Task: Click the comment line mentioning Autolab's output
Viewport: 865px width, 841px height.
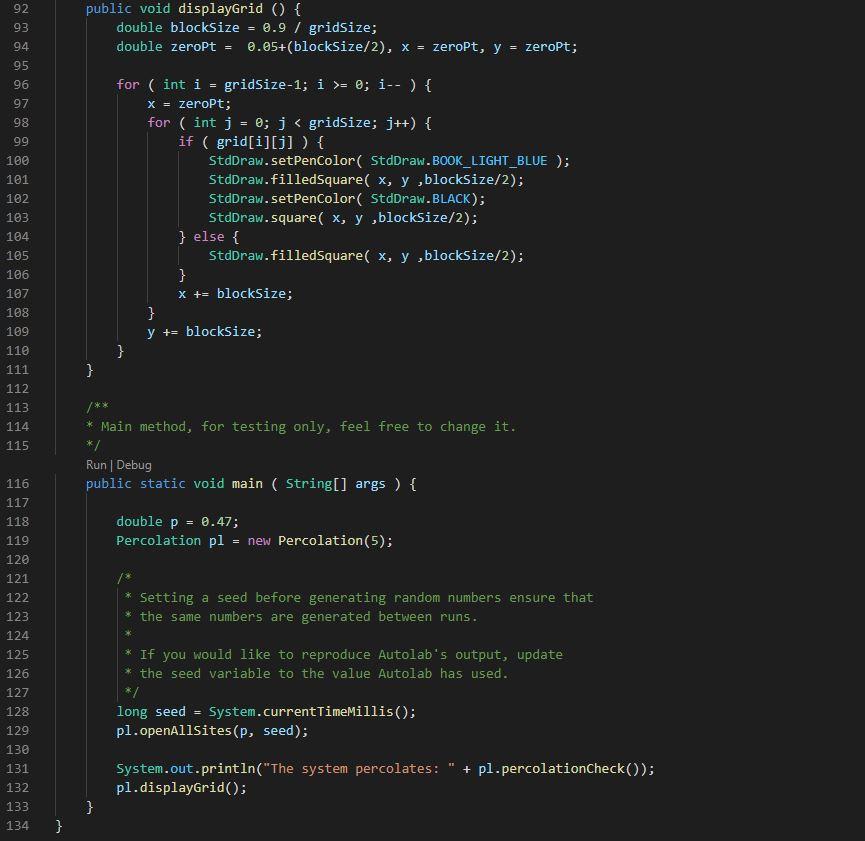Action: coord(344,655)
